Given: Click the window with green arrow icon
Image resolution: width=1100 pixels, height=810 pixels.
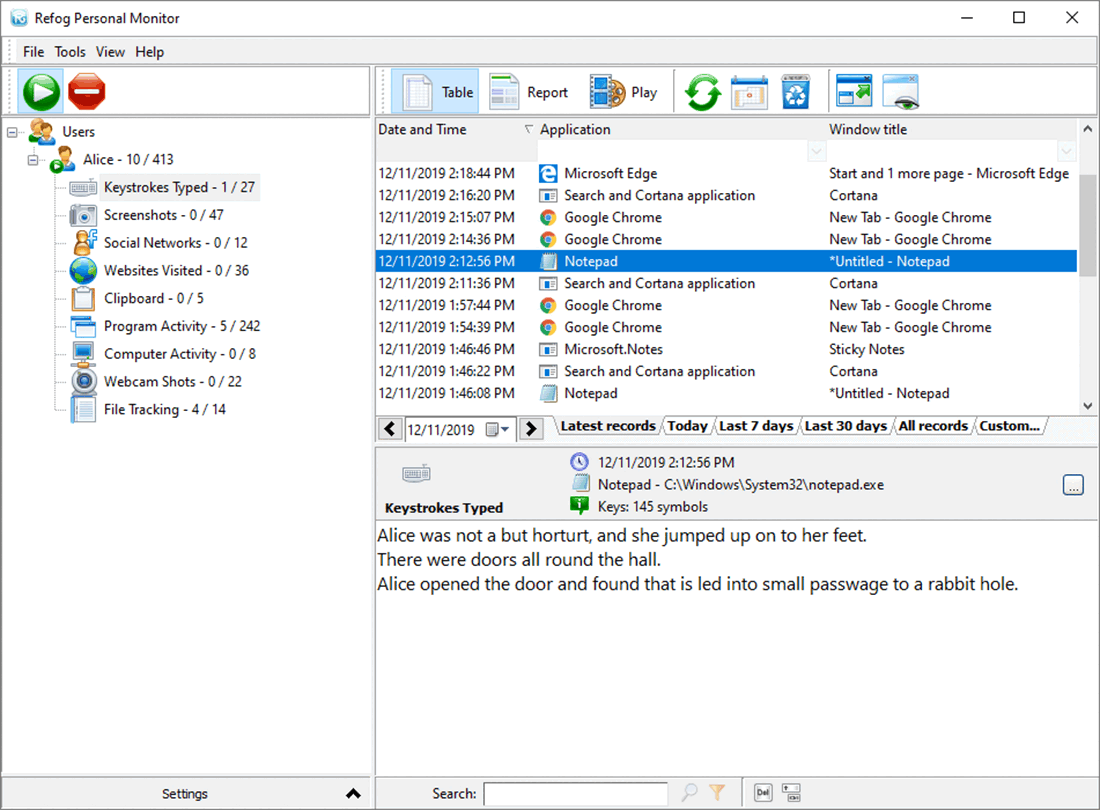Looking at the screenshot, I should 854,91.
